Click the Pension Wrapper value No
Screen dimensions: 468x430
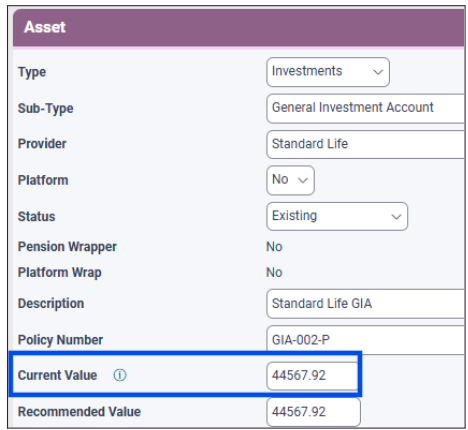274,247
